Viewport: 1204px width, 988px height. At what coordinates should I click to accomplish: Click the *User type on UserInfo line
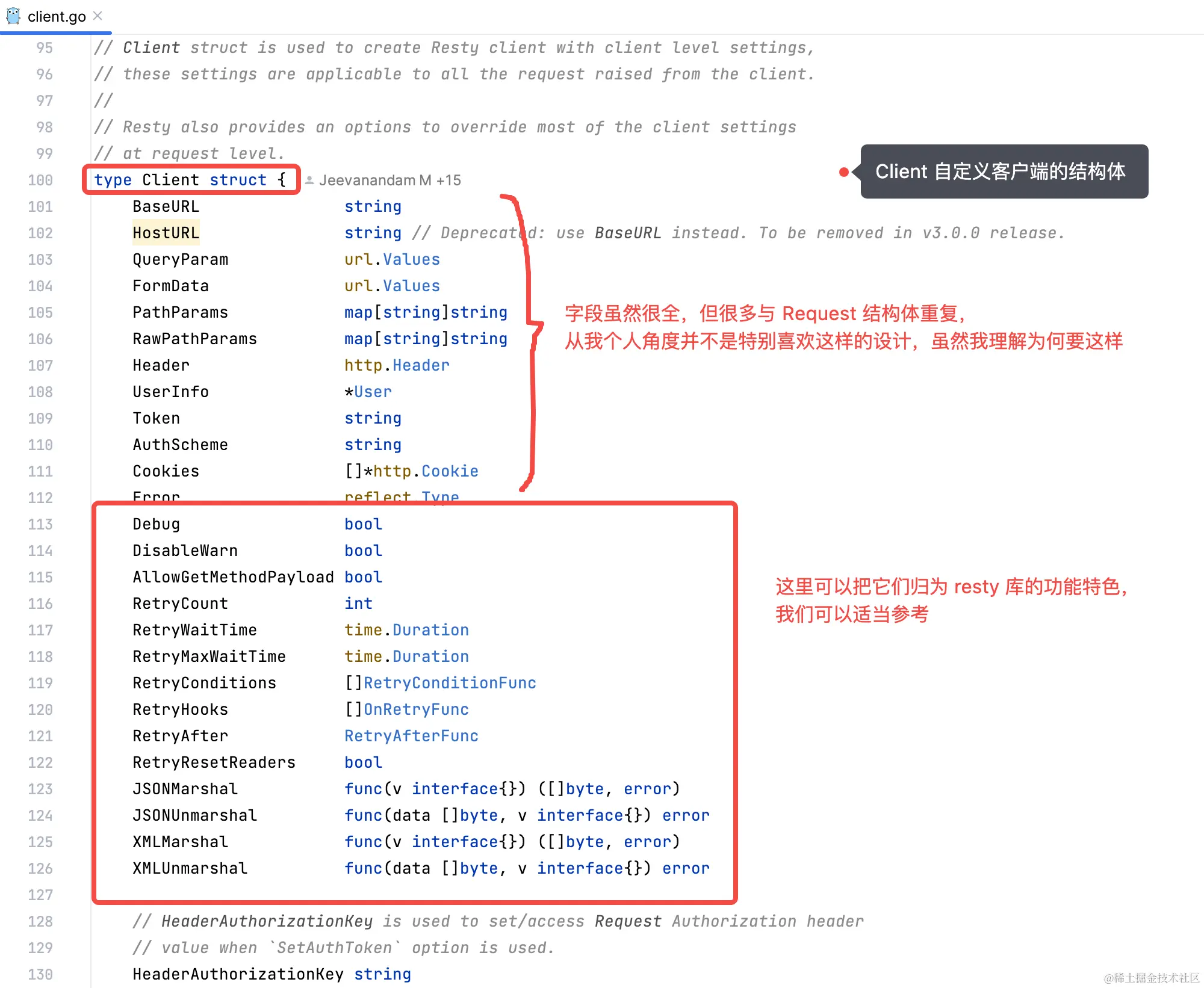pyautogui.click(x=368, y=392)
